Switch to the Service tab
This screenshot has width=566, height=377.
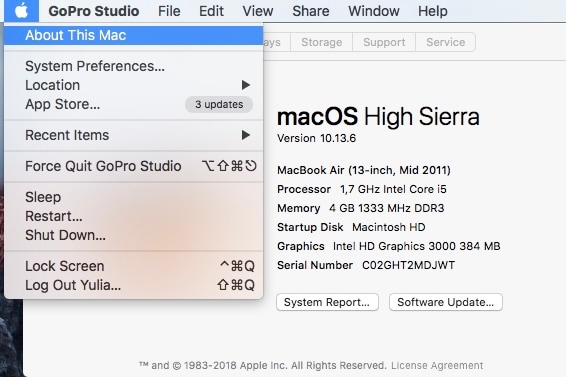click(x=445, y=42)
